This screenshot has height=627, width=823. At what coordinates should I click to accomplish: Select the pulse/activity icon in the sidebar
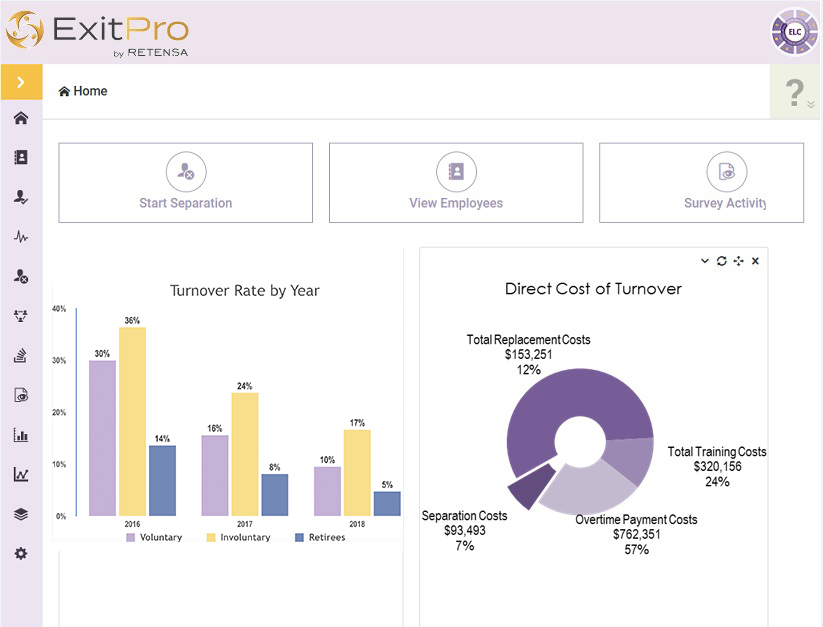[x=21, y=237]
